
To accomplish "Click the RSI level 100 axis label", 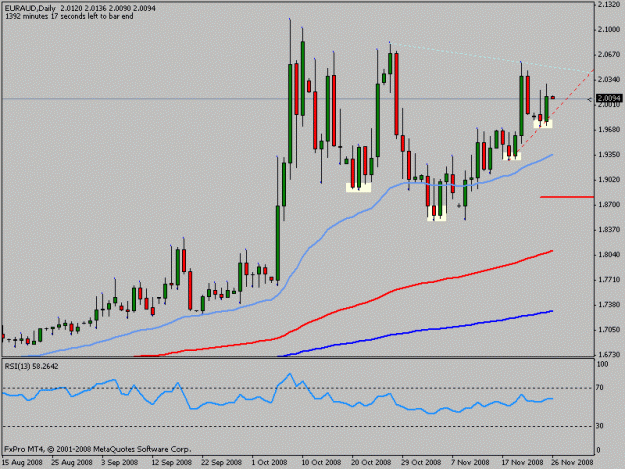I will coord(602,364).
